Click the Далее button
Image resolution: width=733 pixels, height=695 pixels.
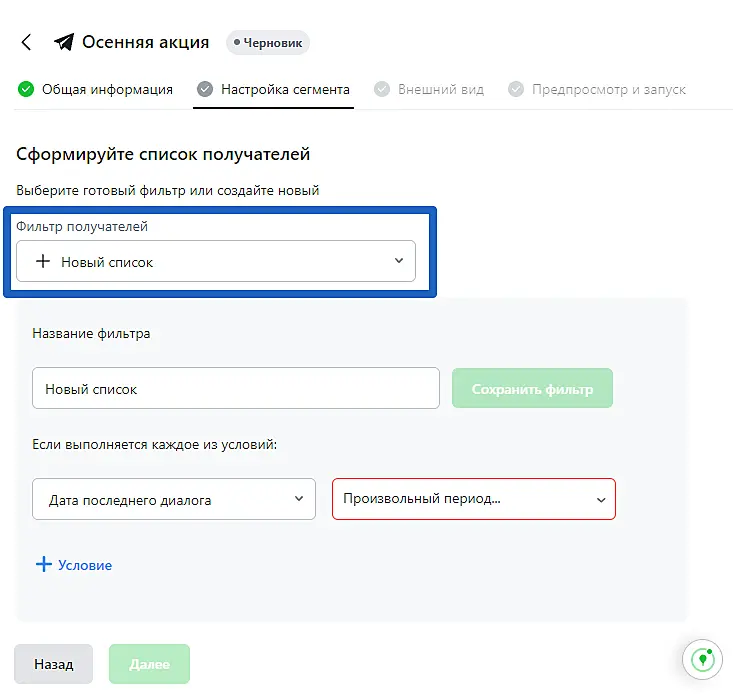149,664
